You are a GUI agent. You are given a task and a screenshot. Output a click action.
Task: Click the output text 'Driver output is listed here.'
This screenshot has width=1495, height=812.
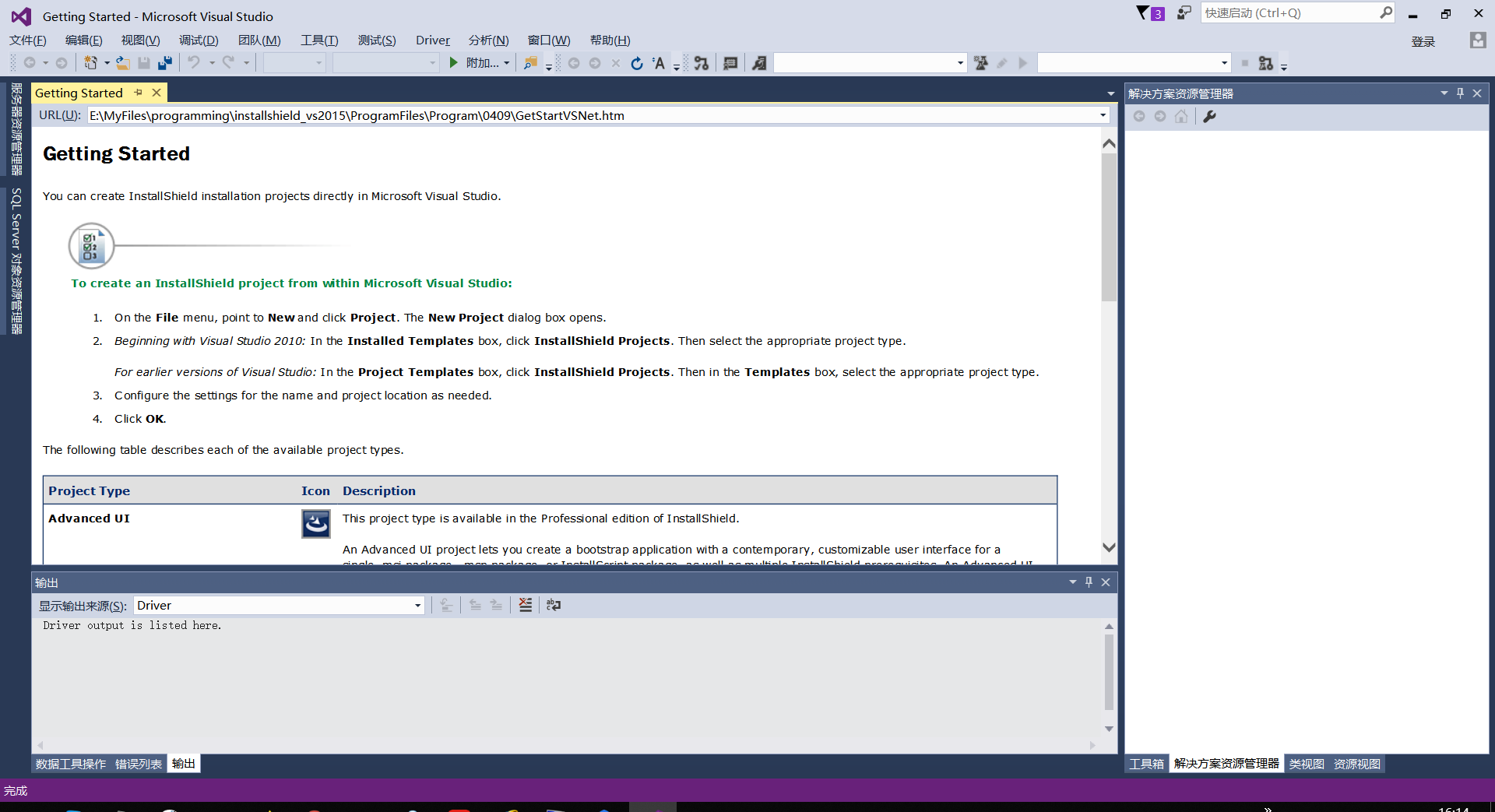[132, 625]
